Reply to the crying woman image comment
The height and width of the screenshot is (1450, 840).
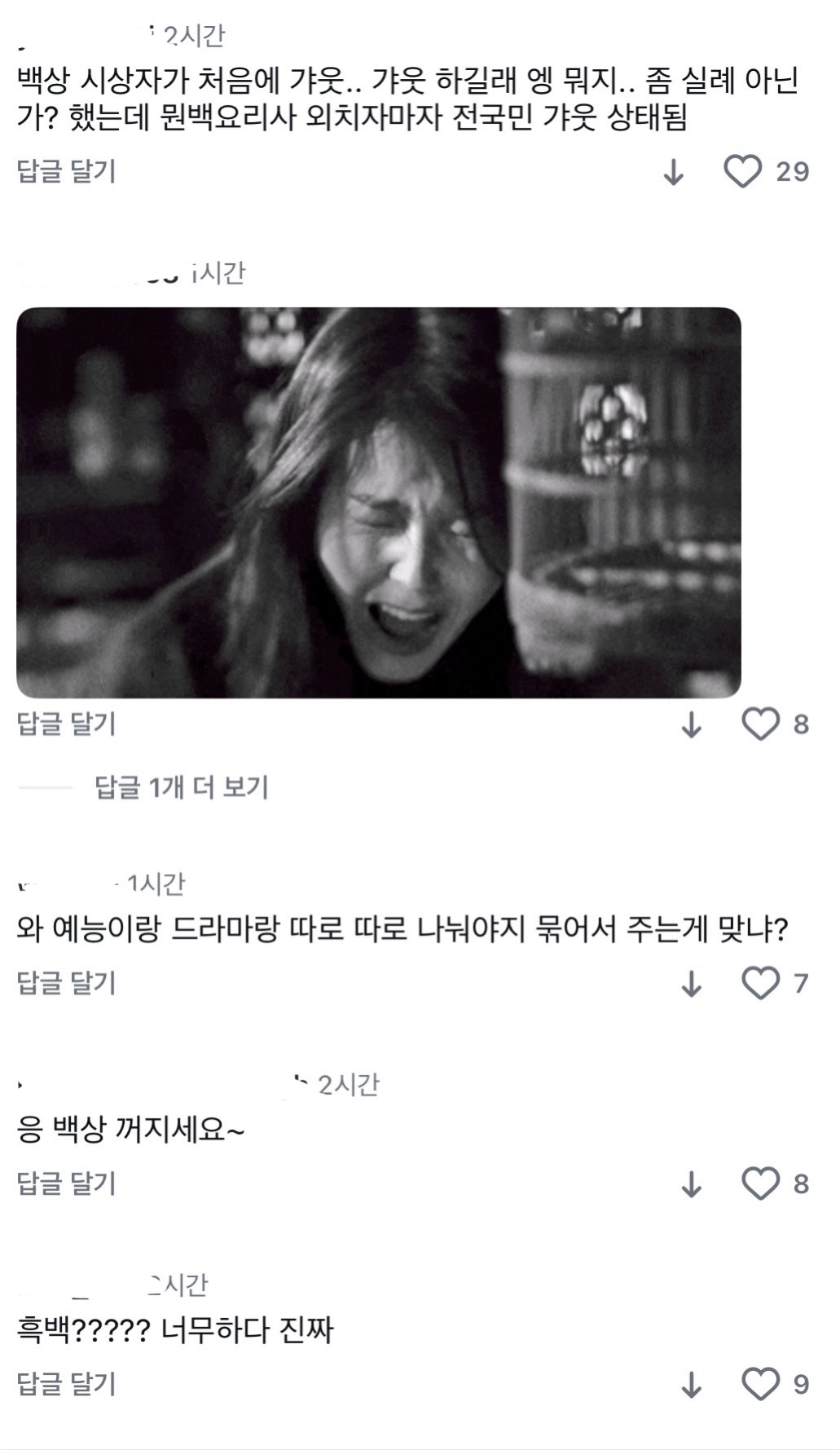click(67, 724)
